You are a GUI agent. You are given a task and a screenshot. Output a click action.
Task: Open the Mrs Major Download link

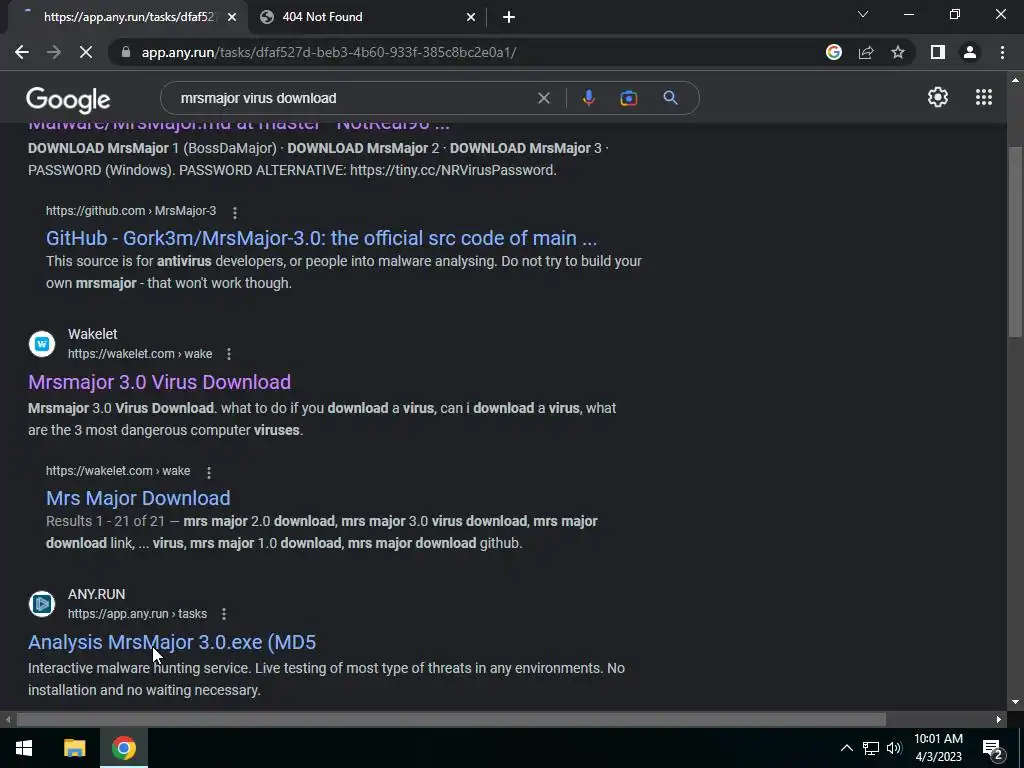pyautogui.click(x=138, y=498)
